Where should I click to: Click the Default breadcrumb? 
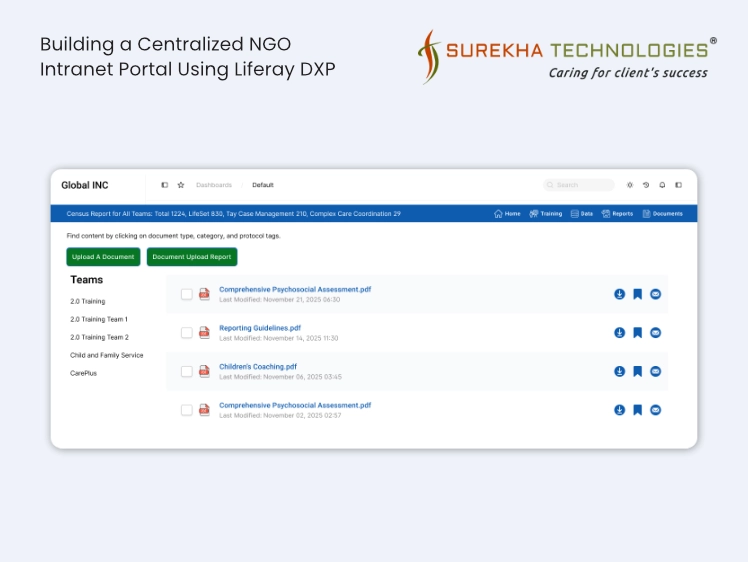click(263, 185)
